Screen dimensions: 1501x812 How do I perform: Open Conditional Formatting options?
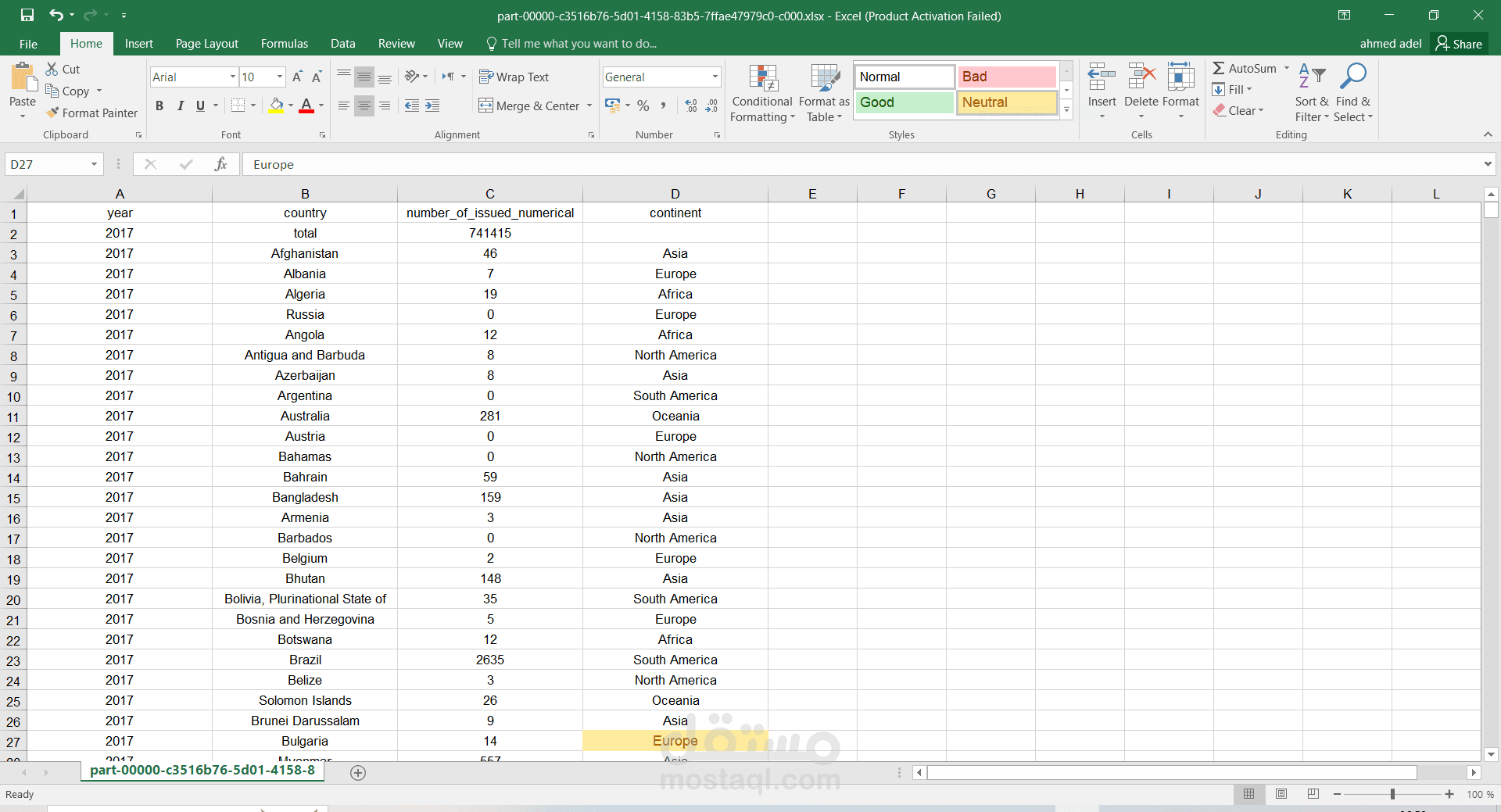pyautogui.click(x=762, y=93)
